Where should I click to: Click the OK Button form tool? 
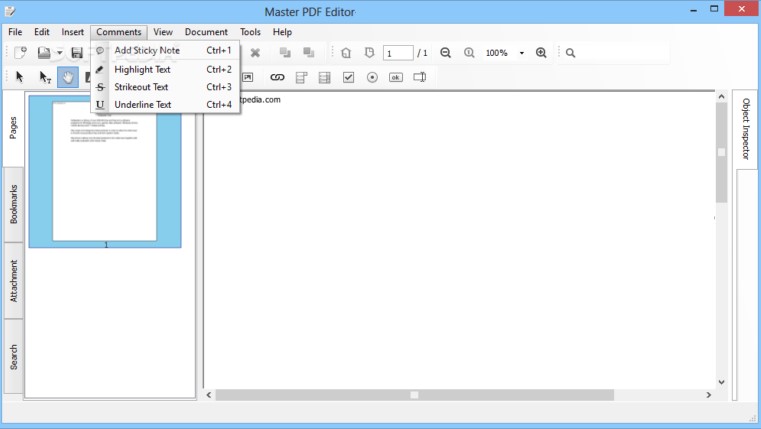pos(396,77)
